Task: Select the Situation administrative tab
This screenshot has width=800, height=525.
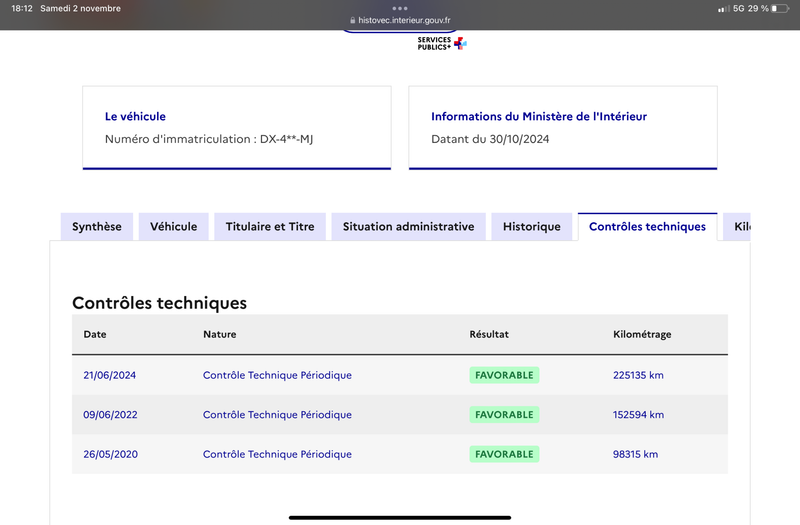Action: (408, 227)
